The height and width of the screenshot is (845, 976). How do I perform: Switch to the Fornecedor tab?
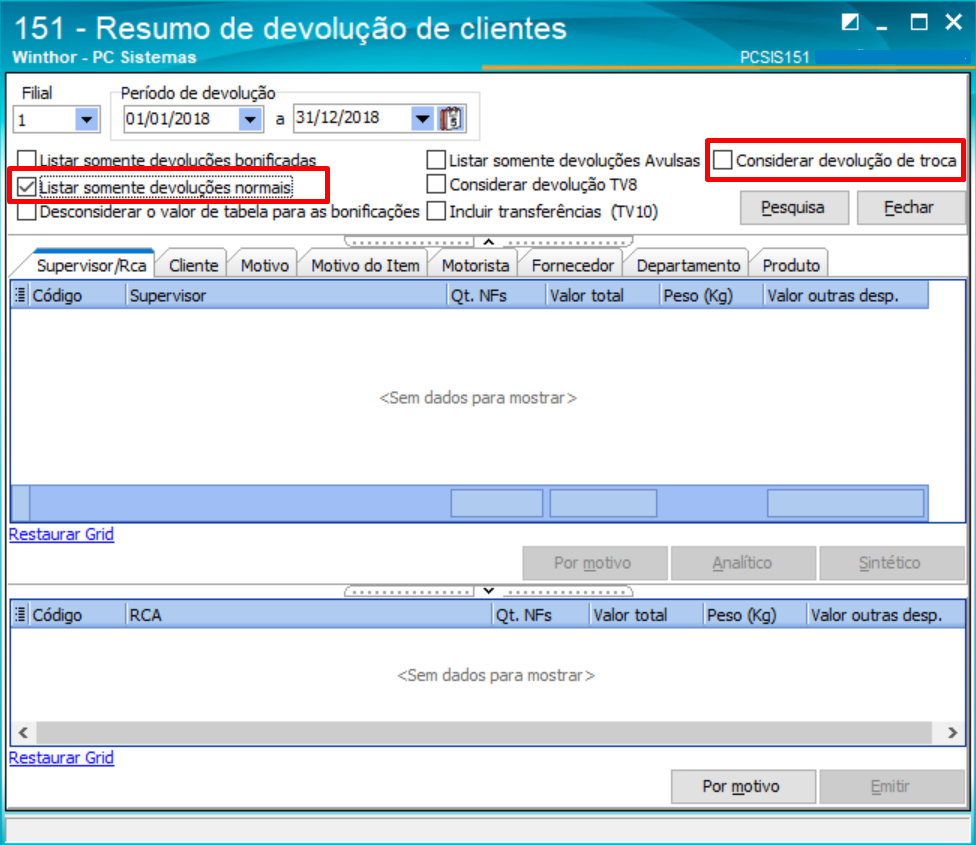click(573, 266)
